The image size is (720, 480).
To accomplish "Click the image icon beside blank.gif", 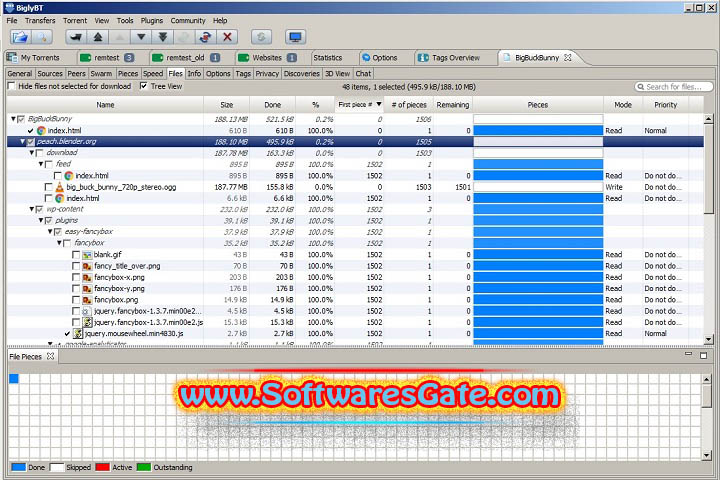I will pos(87,254).
